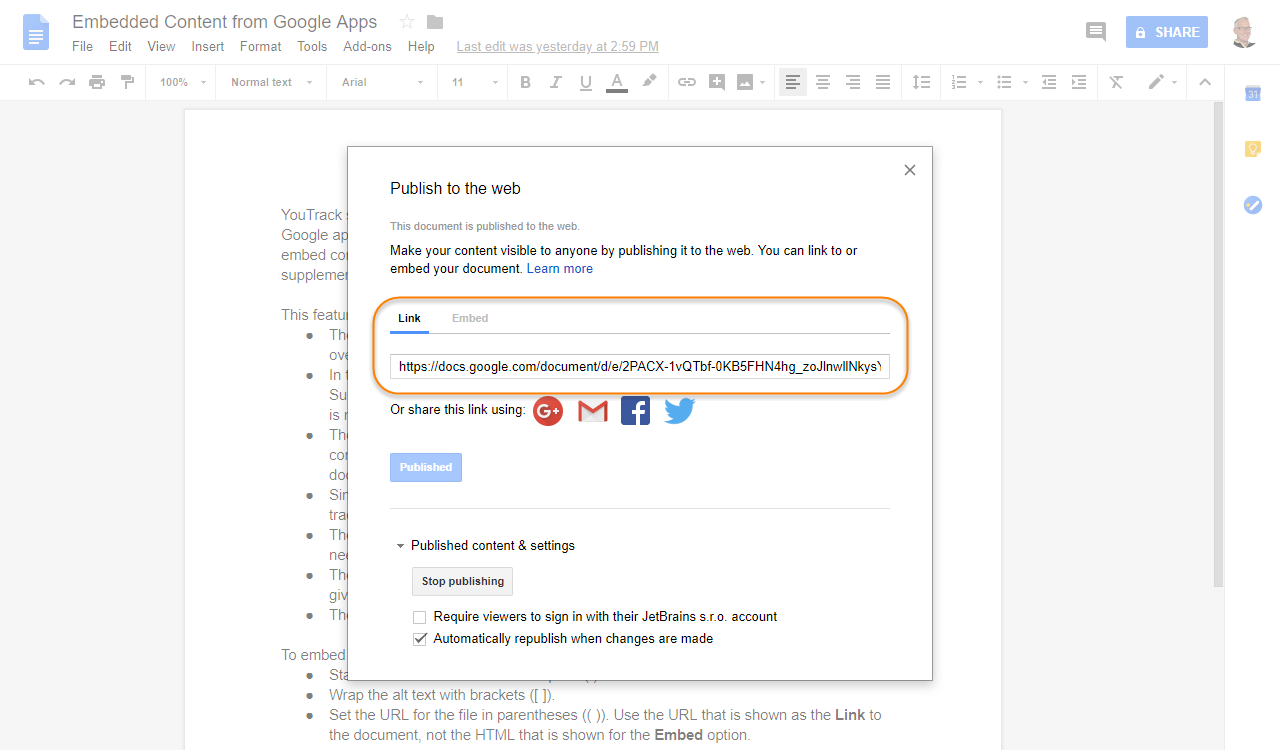Share the link through Gmail

coord(591,410)
